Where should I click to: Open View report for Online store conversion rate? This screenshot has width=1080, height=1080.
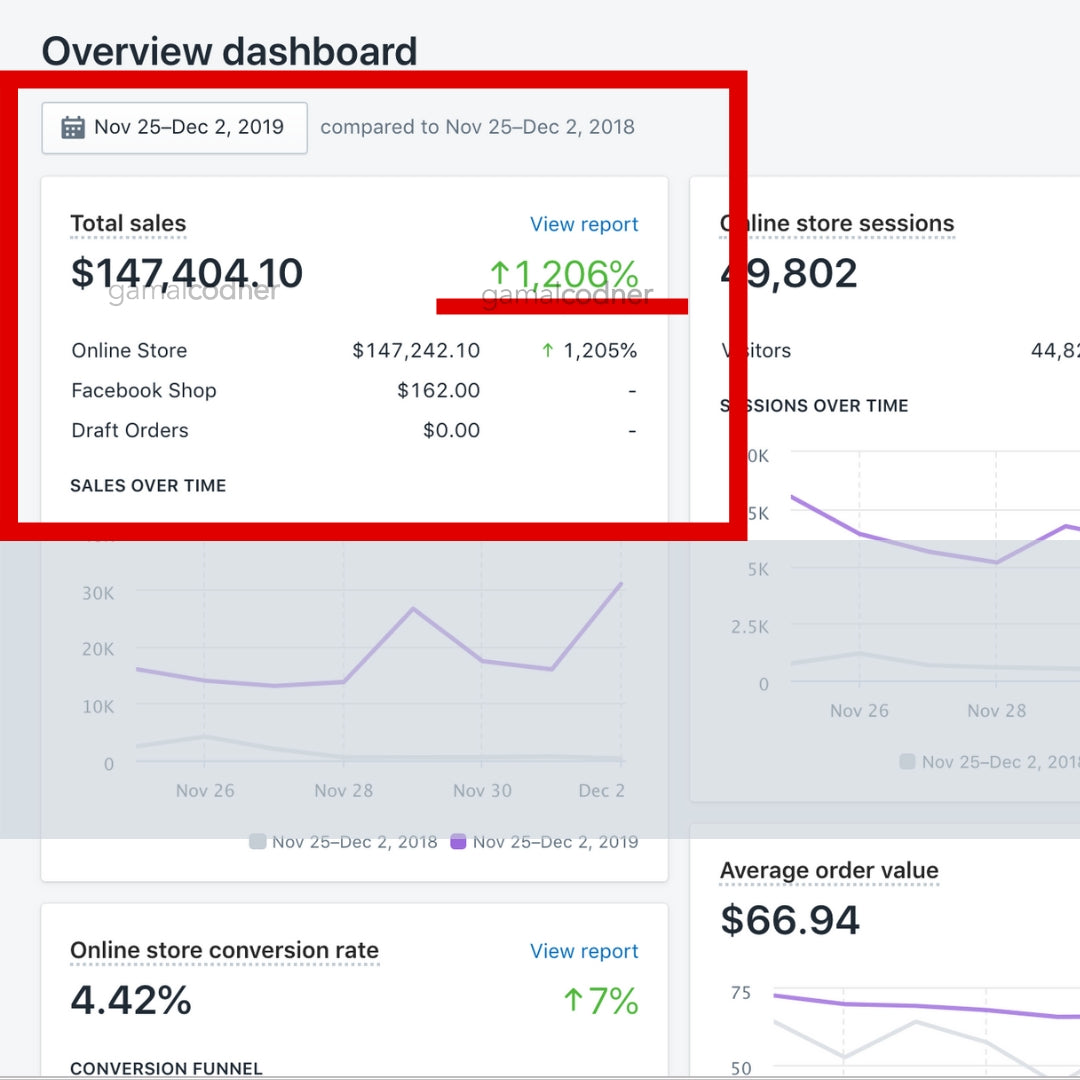[584, 951]
